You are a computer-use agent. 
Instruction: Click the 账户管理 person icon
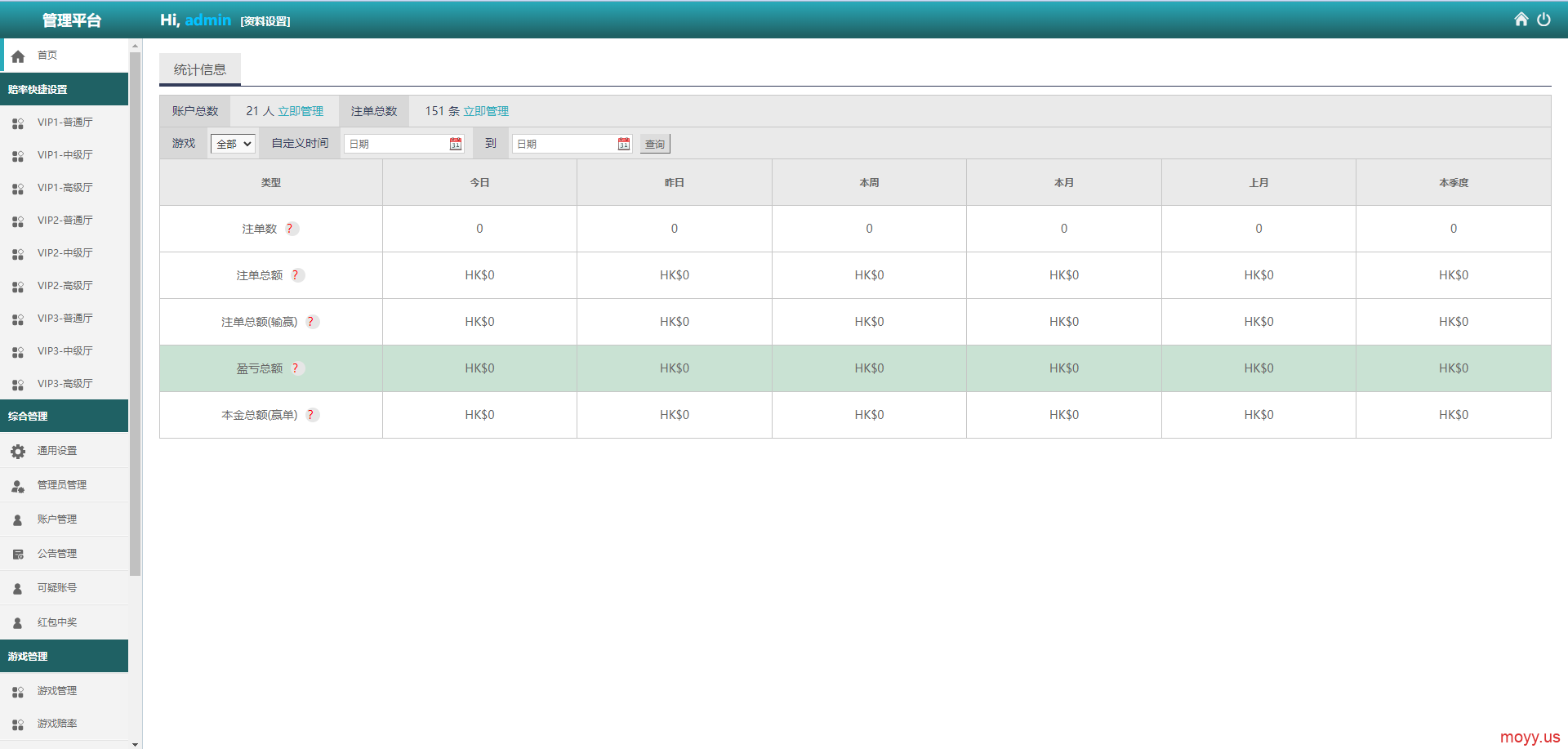18,520
